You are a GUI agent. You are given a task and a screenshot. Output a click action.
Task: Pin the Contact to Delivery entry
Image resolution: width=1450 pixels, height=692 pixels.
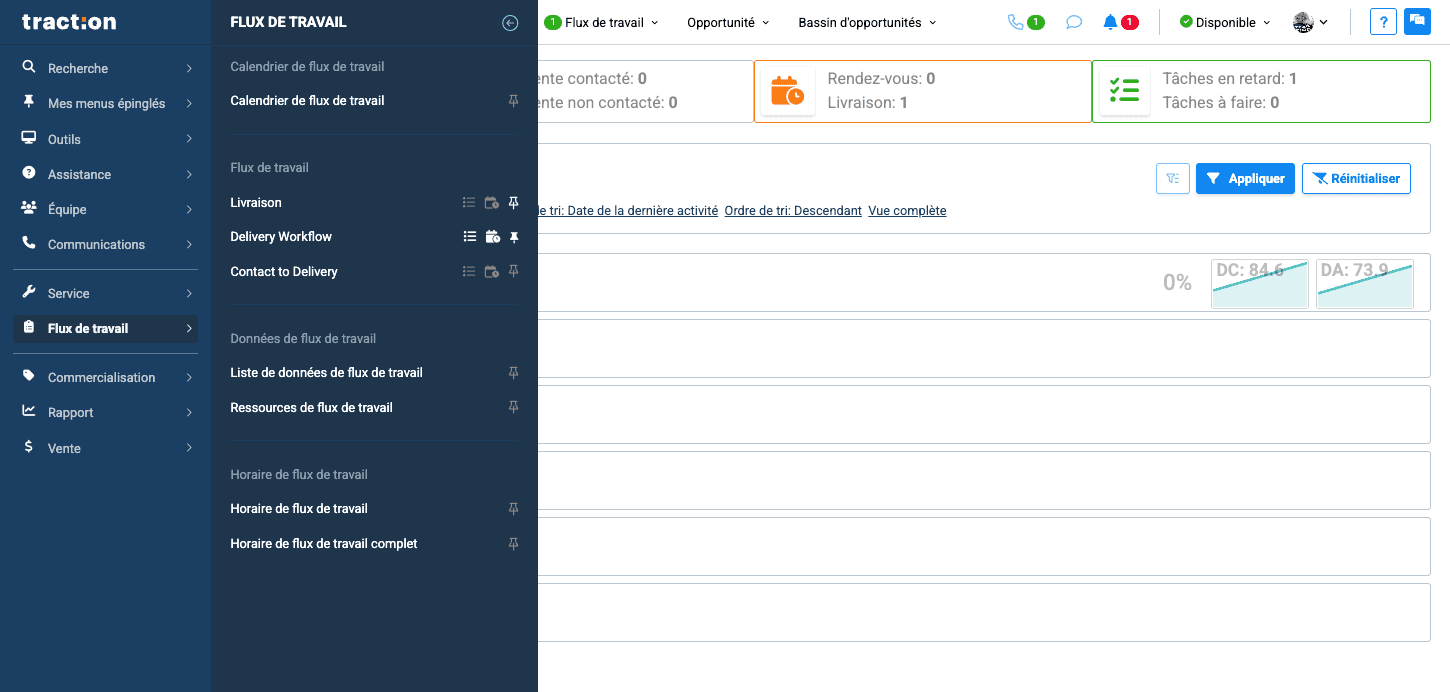(514, 272)
